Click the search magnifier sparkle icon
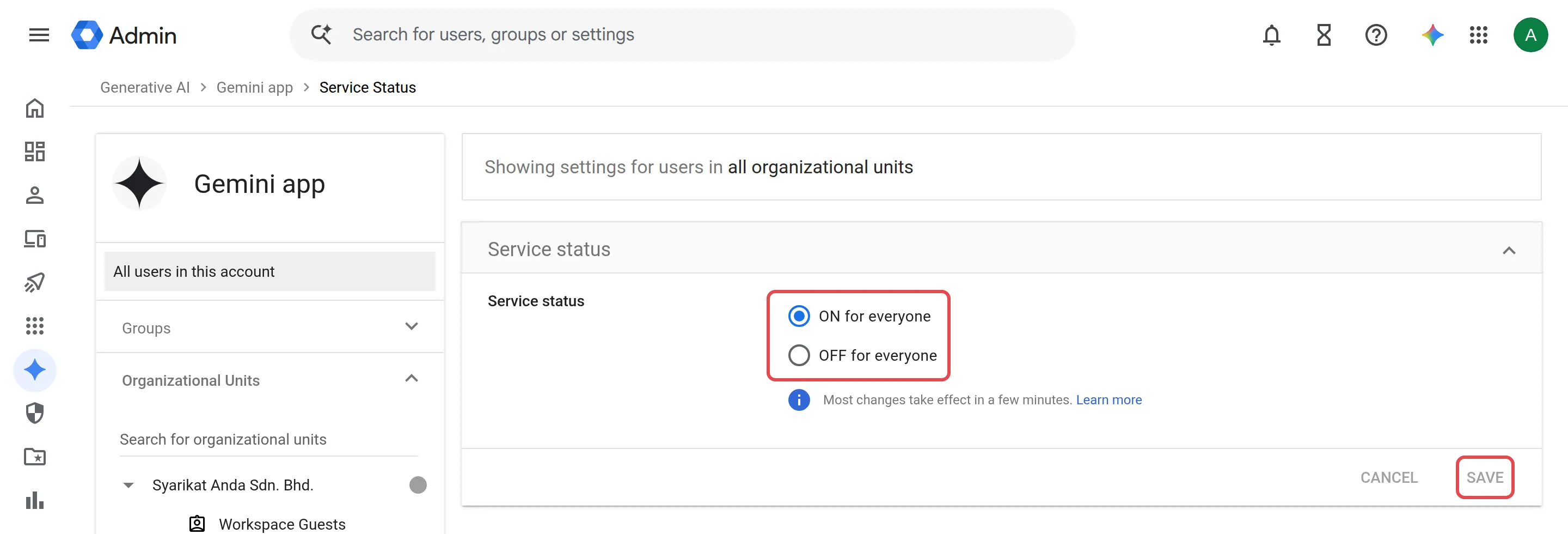Viewport: 1568px width, 534px height. point(321,35)
